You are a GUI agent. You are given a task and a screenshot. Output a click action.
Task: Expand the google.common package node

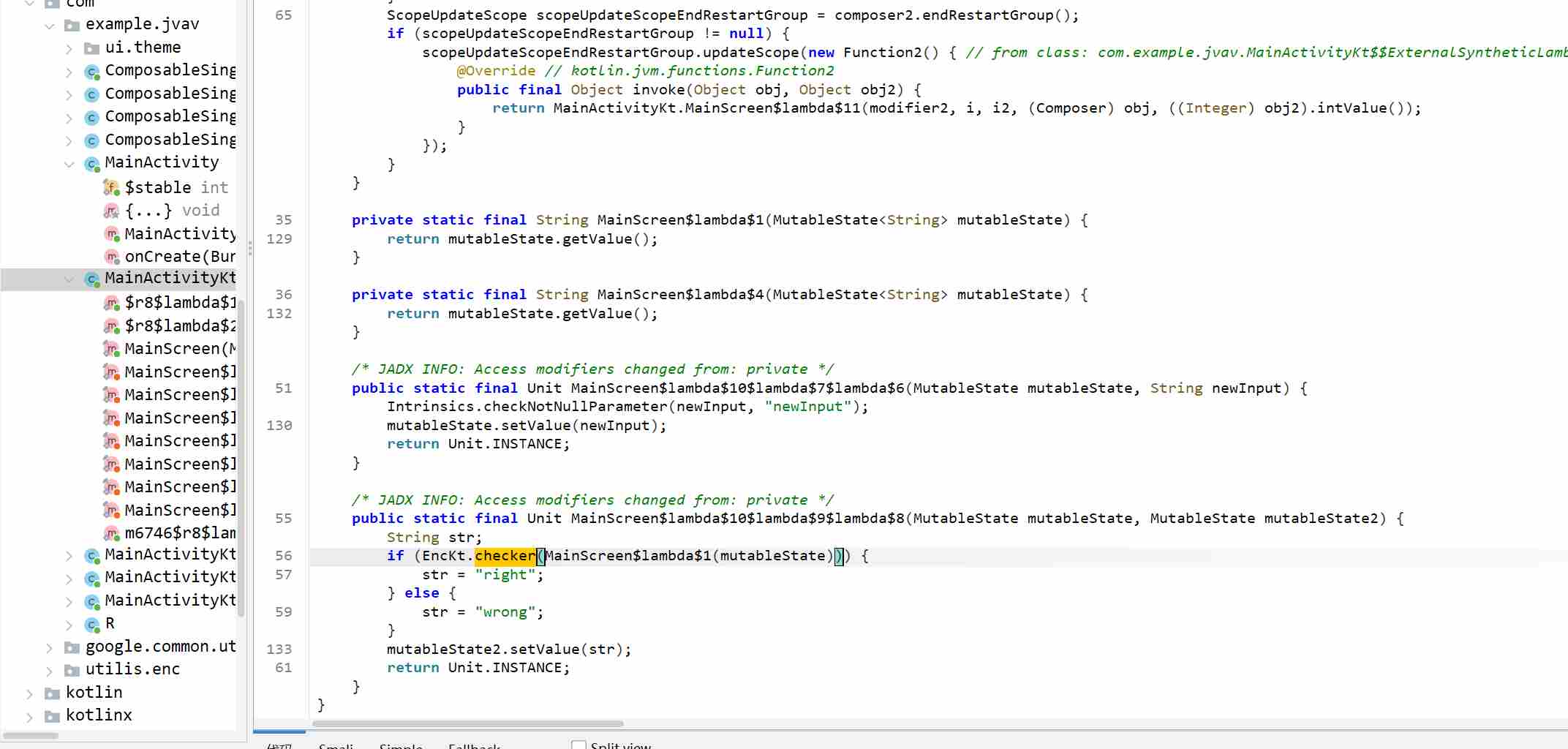(49, 648)
